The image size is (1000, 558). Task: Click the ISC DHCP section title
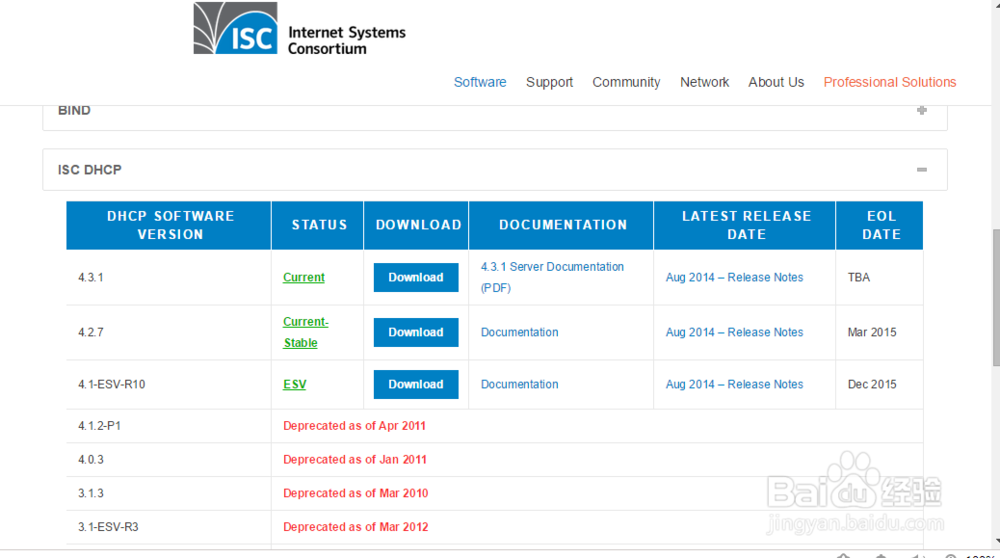(89, 170)
